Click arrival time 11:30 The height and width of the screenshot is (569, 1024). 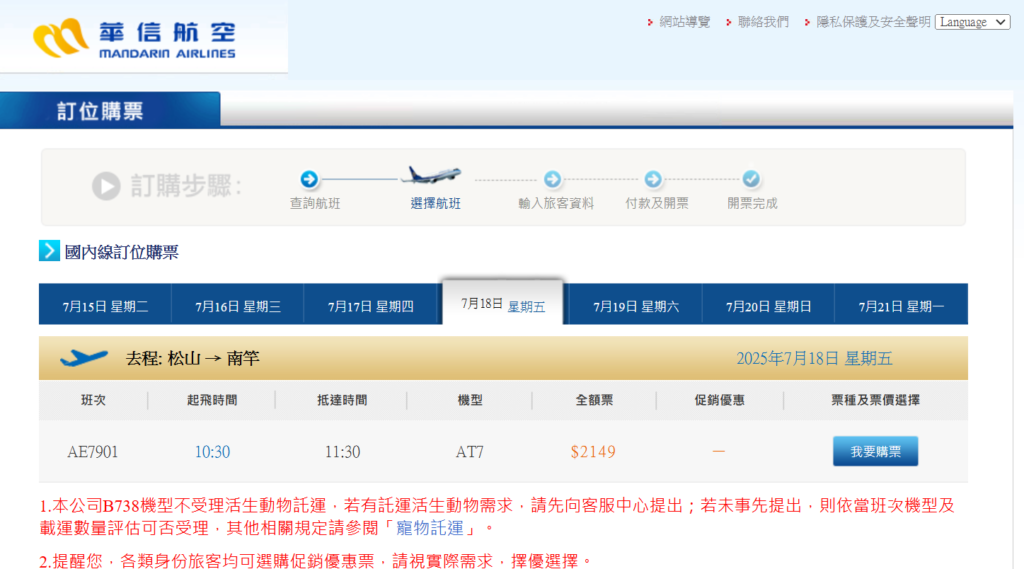point(342,451)
